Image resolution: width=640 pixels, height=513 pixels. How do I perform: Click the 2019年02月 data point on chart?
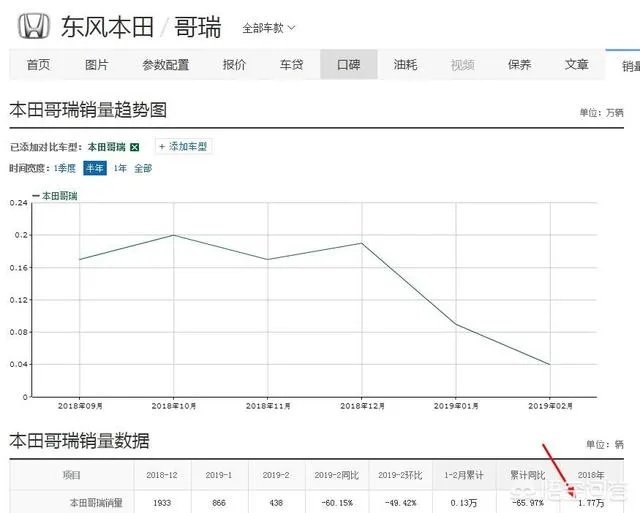tap(550, 364)
